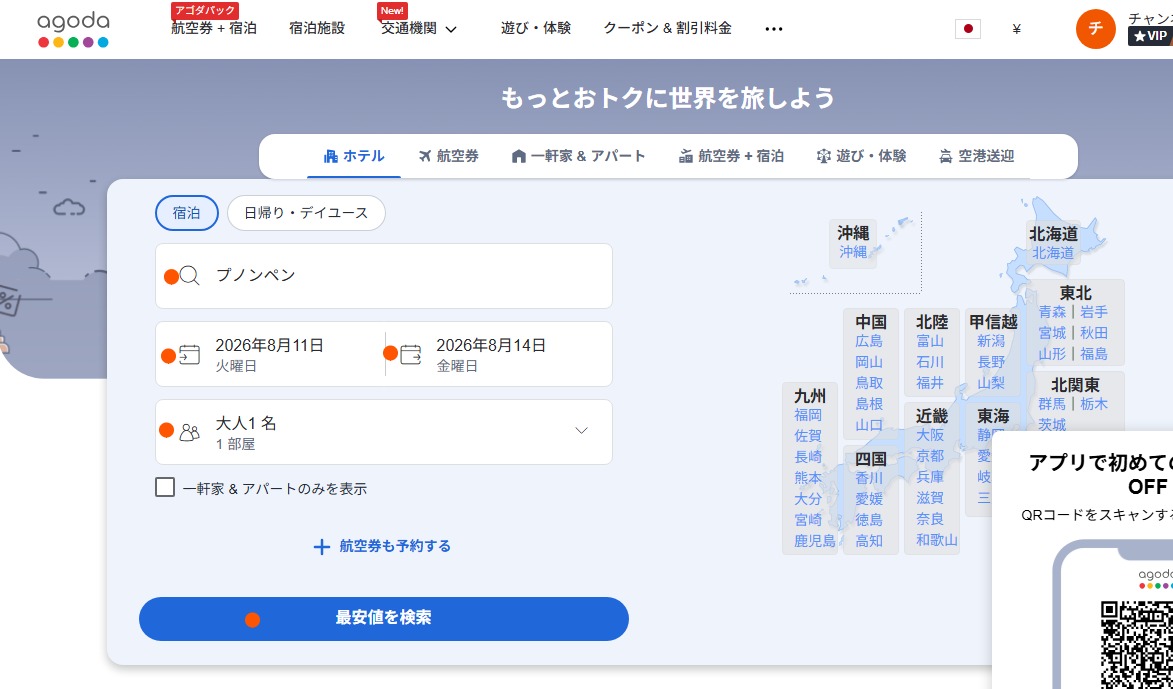Screen dimensions: 1173x689
Task: Click the plus icon beside 航空券も予約する
Action: [x=322, y=547]
